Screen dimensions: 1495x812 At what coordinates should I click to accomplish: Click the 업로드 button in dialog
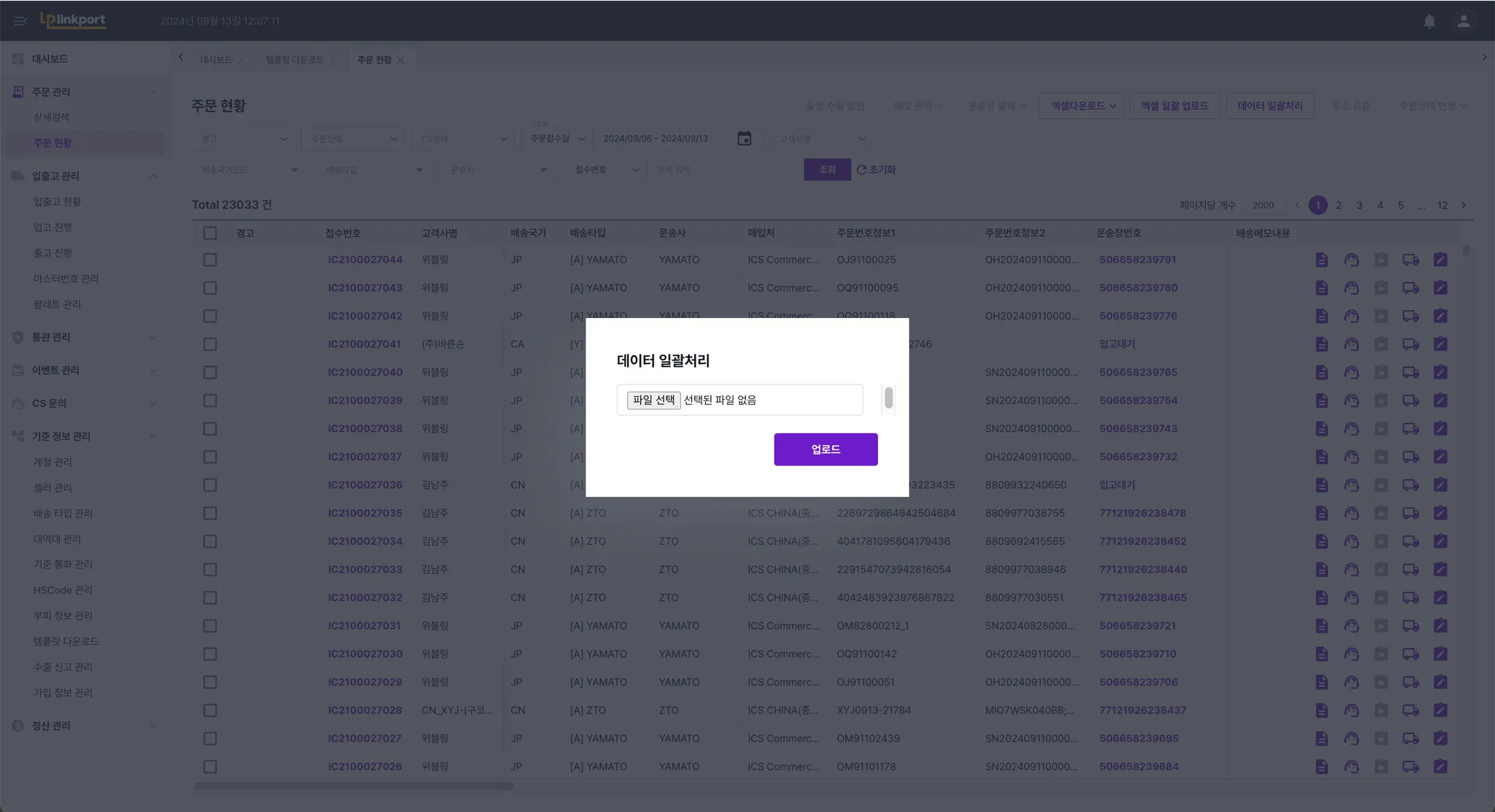coord(826,449)
